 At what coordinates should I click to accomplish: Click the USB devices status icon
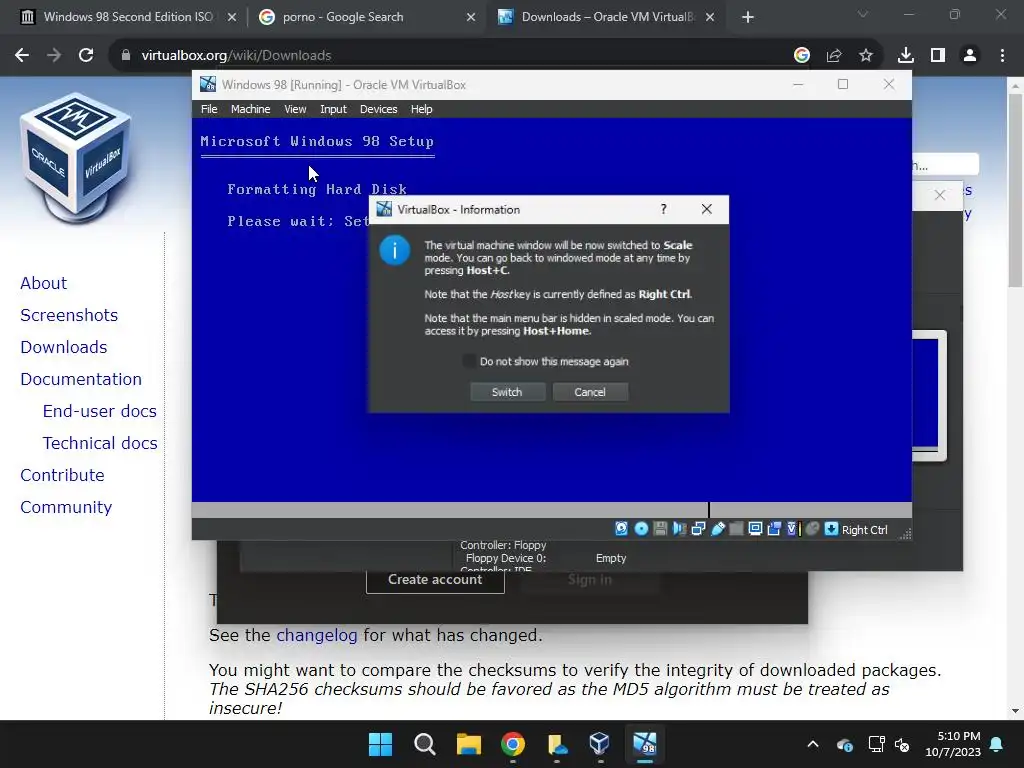click(717, 529)
